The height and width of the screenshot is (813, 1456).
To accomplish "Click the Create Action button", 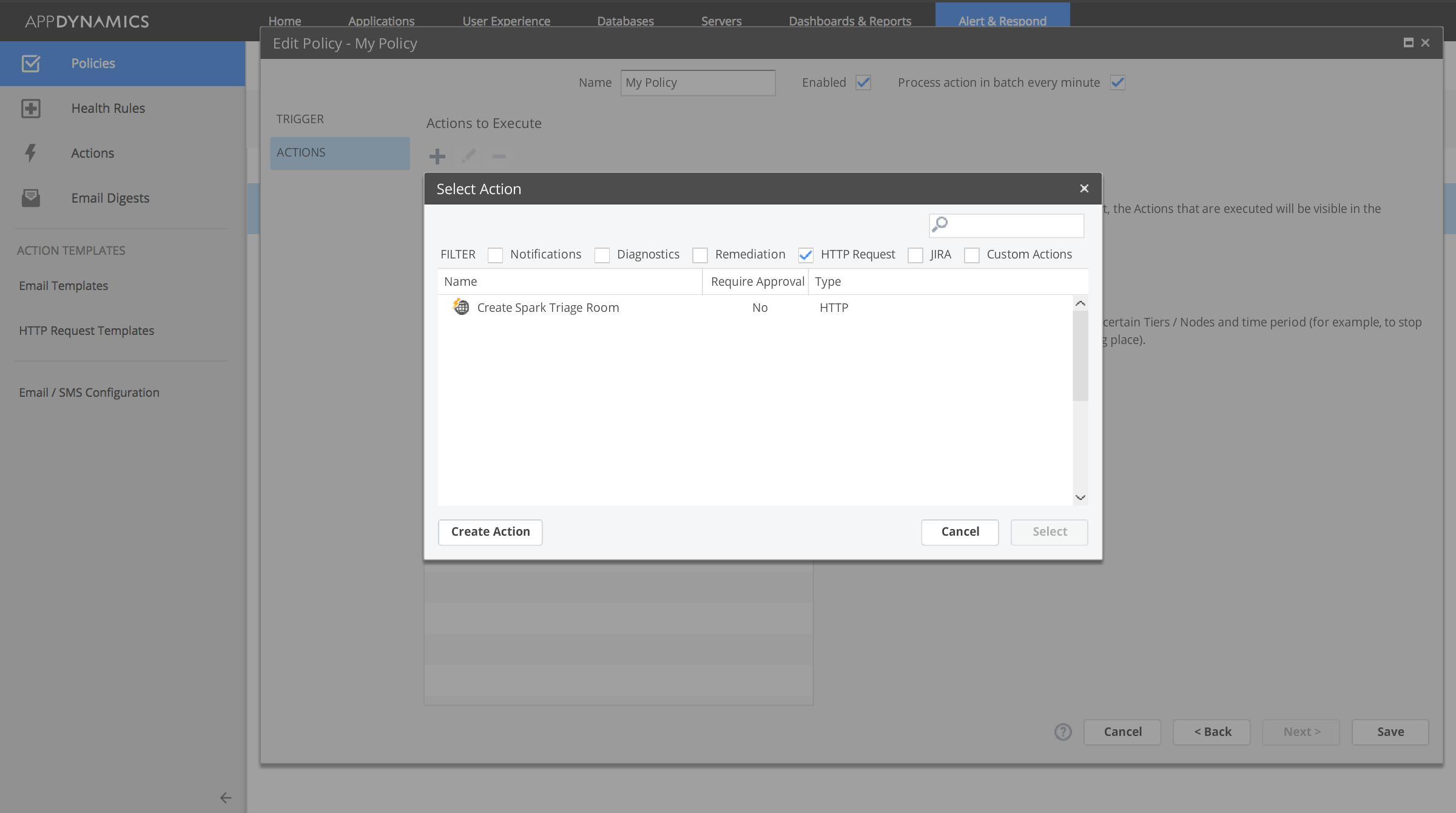I will tap(490, 531).
